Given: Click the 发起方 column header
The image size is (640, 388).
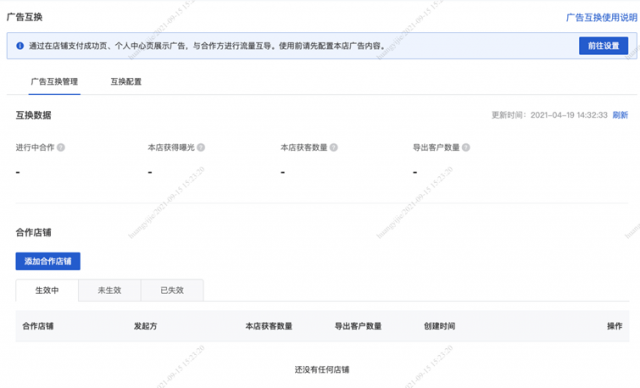Looking at the screenshot, I should click(145, 326).
